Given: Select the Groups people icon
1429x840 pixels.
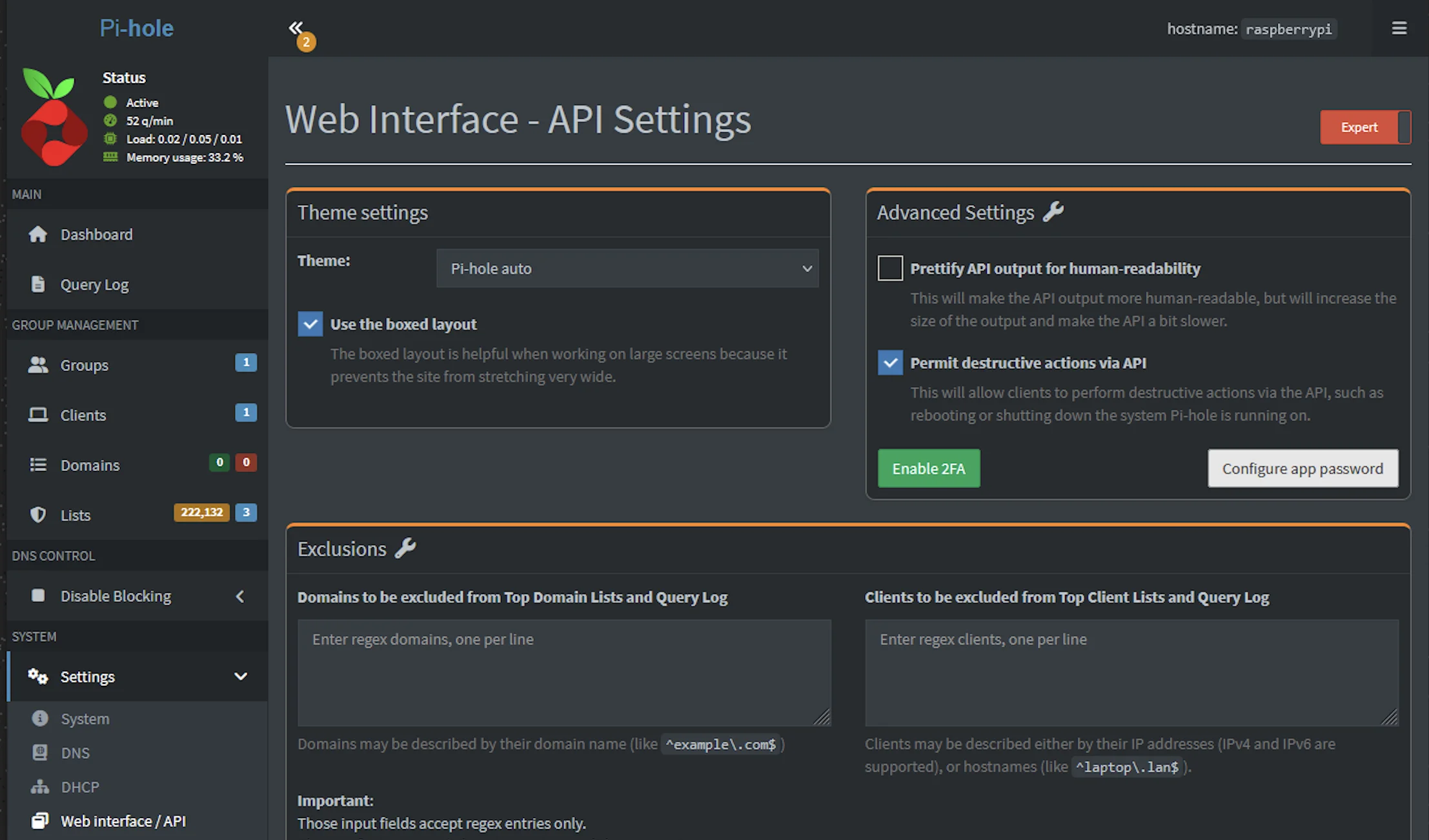Looking at the screenshot, I should (39, 365).
